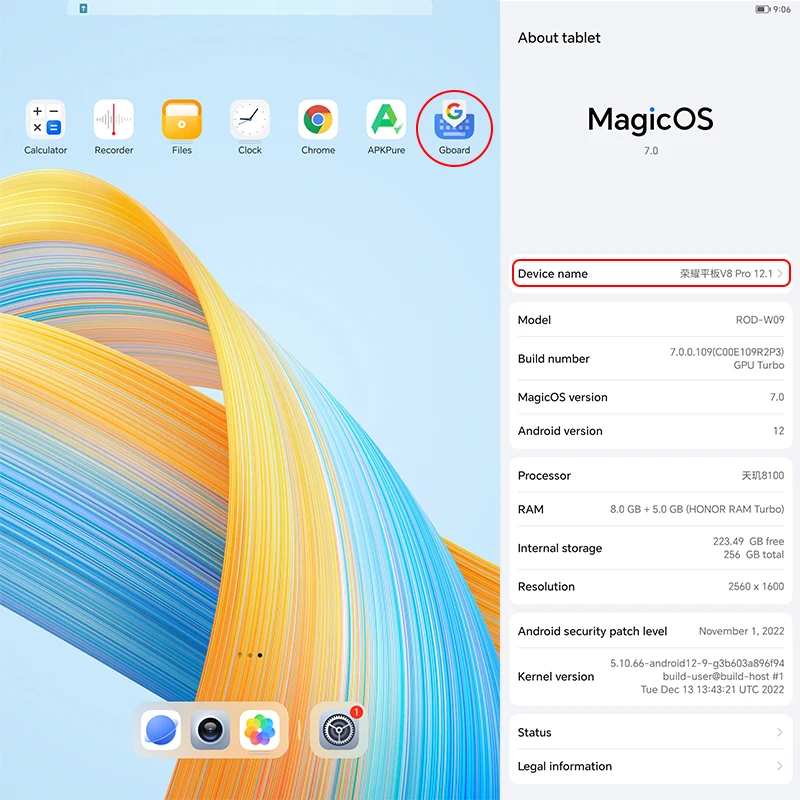Tap the battery icon in status bar
800x800 pixels.
coord(762,9)
